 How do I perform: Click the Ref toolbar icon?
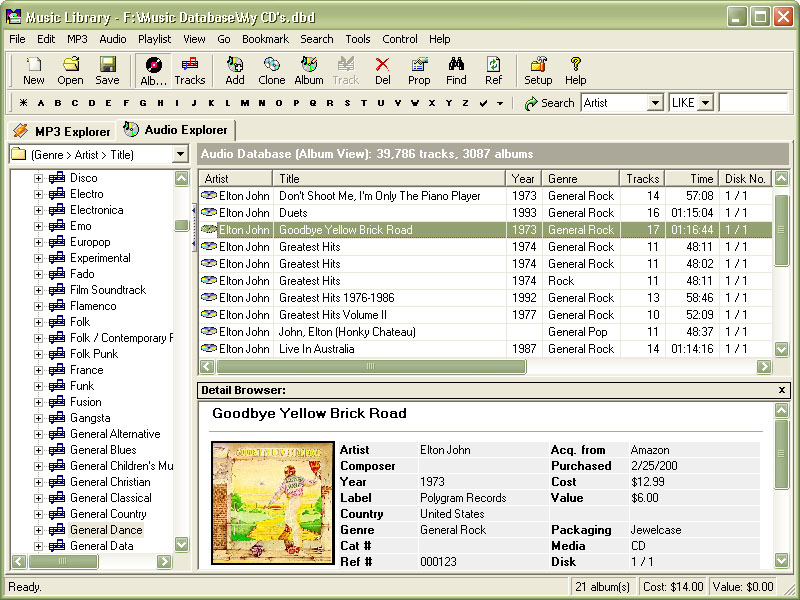pos(493,70)
